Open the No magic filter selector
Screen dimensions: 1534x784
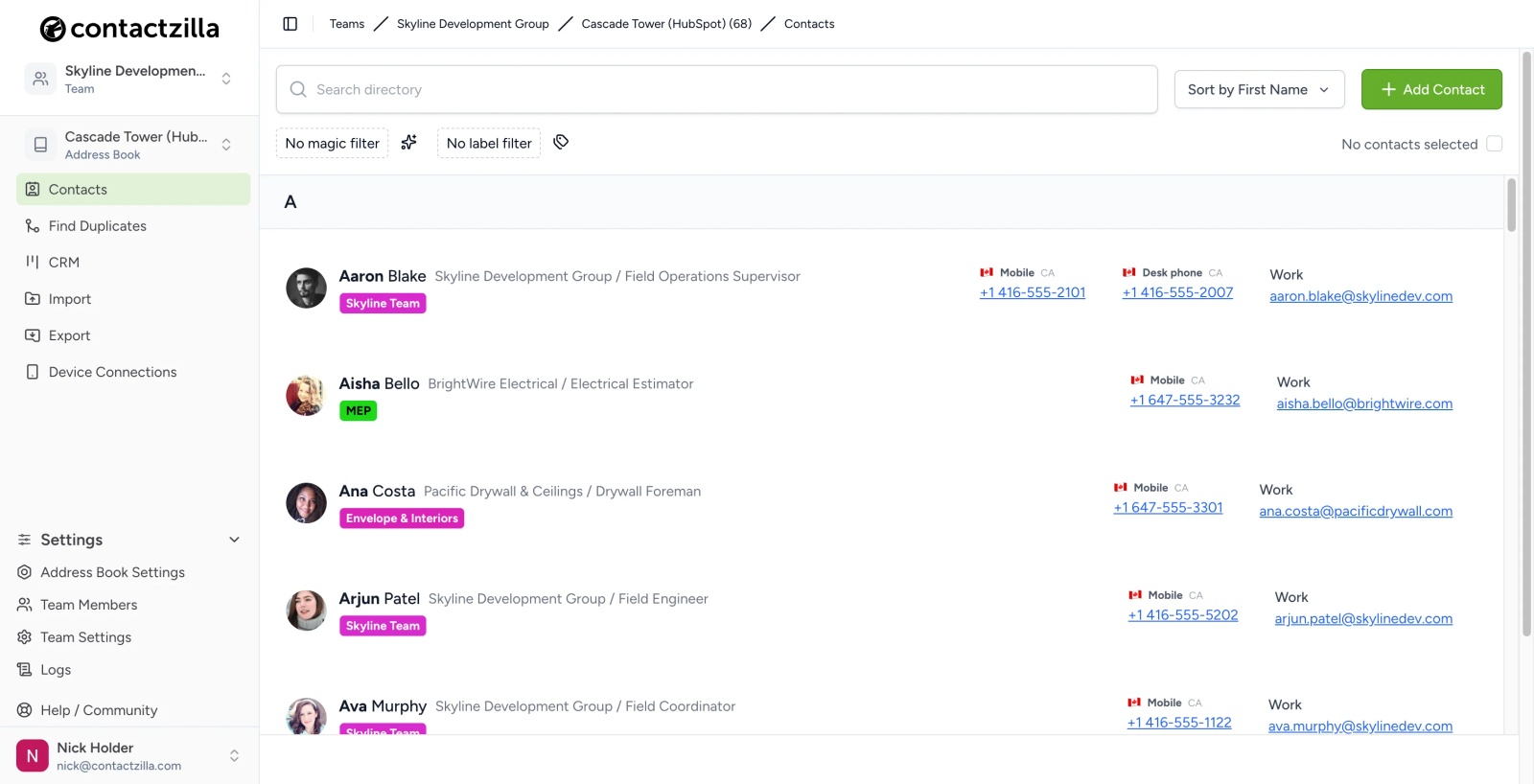coord(332,143)
